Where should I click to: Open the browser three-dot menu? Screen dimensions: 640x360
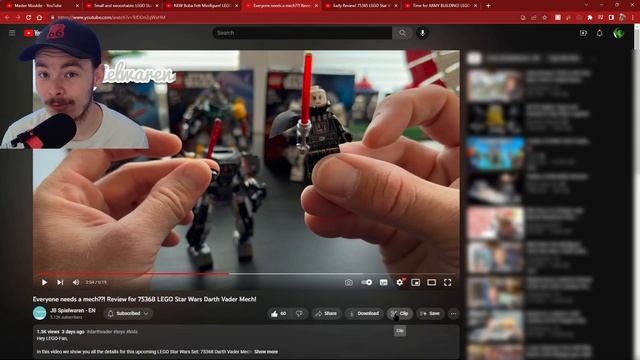[x=633, y=18]
